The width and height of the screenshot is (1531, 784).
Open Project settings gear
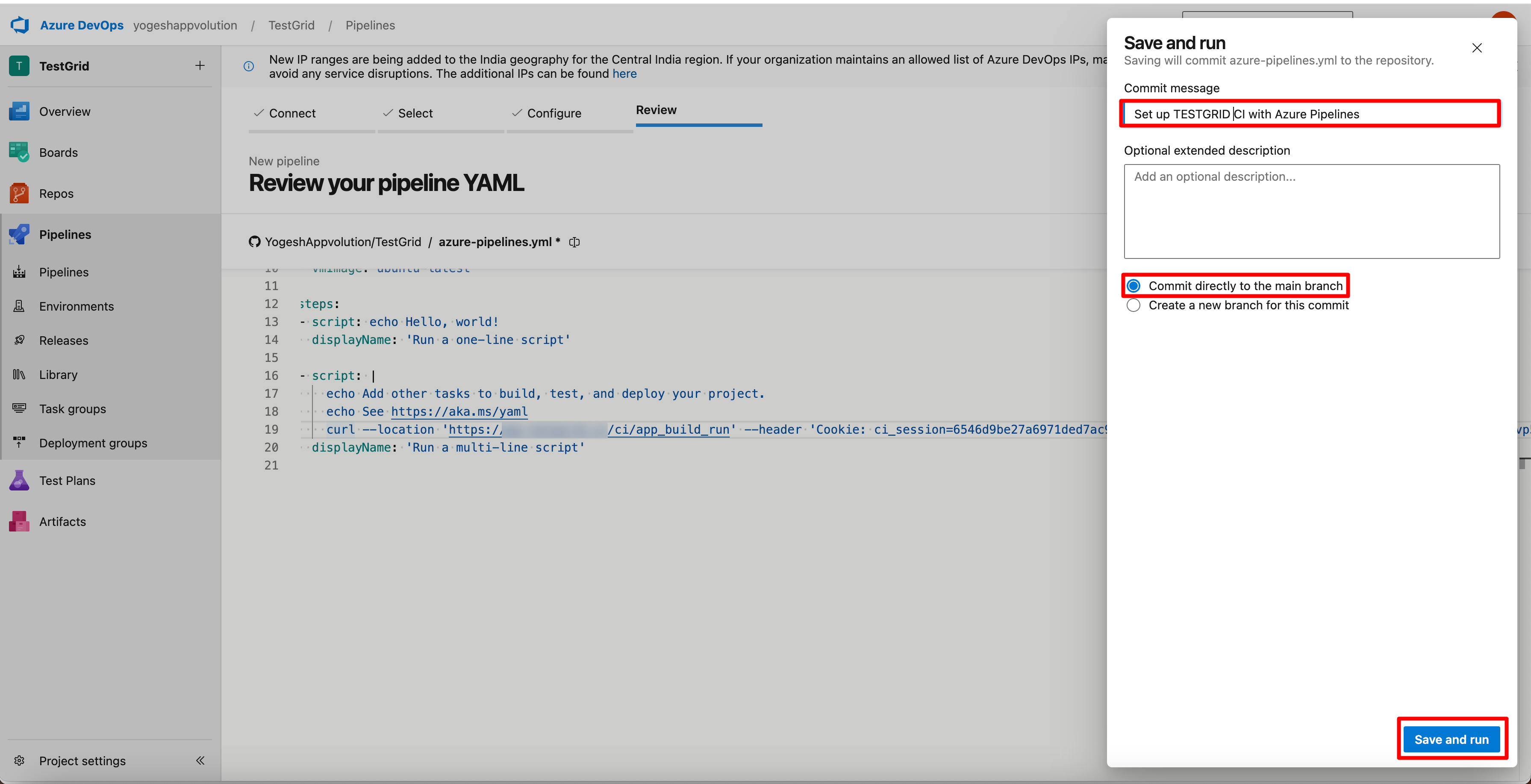pyautogui.click(x=20, y=761)
